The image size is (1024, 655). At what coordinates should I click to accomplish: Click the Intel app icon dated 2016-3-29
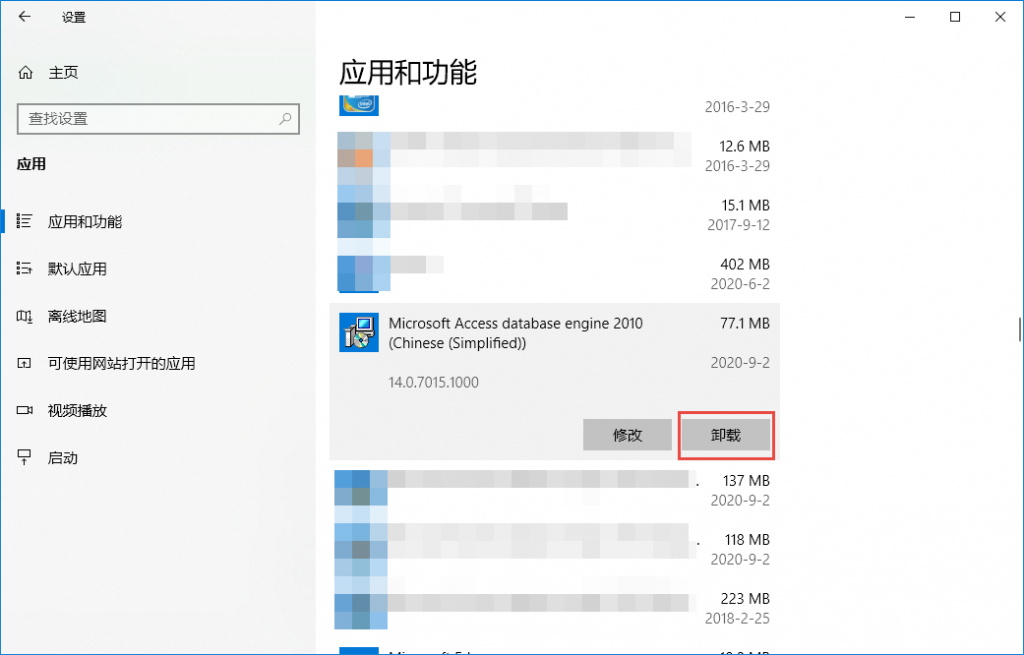[359, 105]
